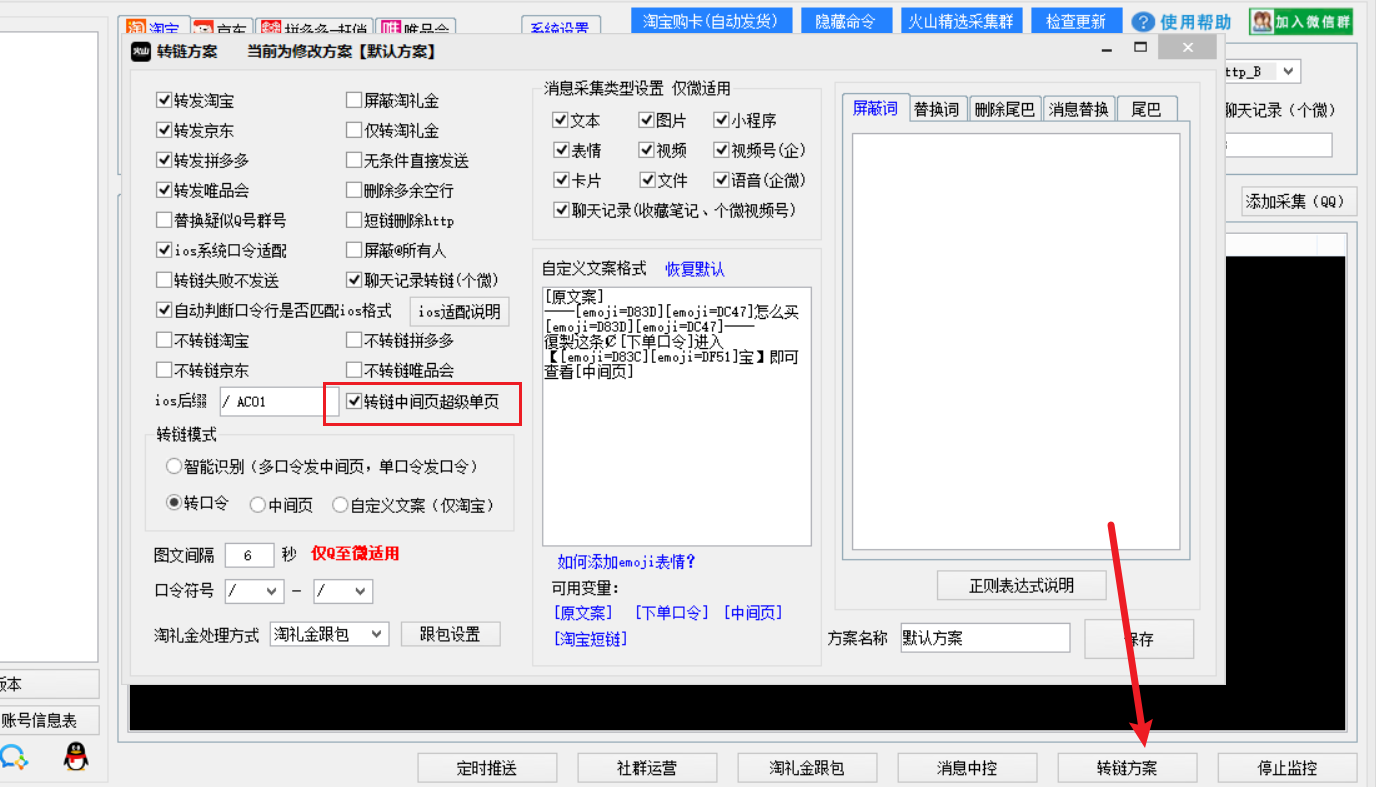Open second 口令符号 dropdown
Screen dimensions: 1378x787
343,591
